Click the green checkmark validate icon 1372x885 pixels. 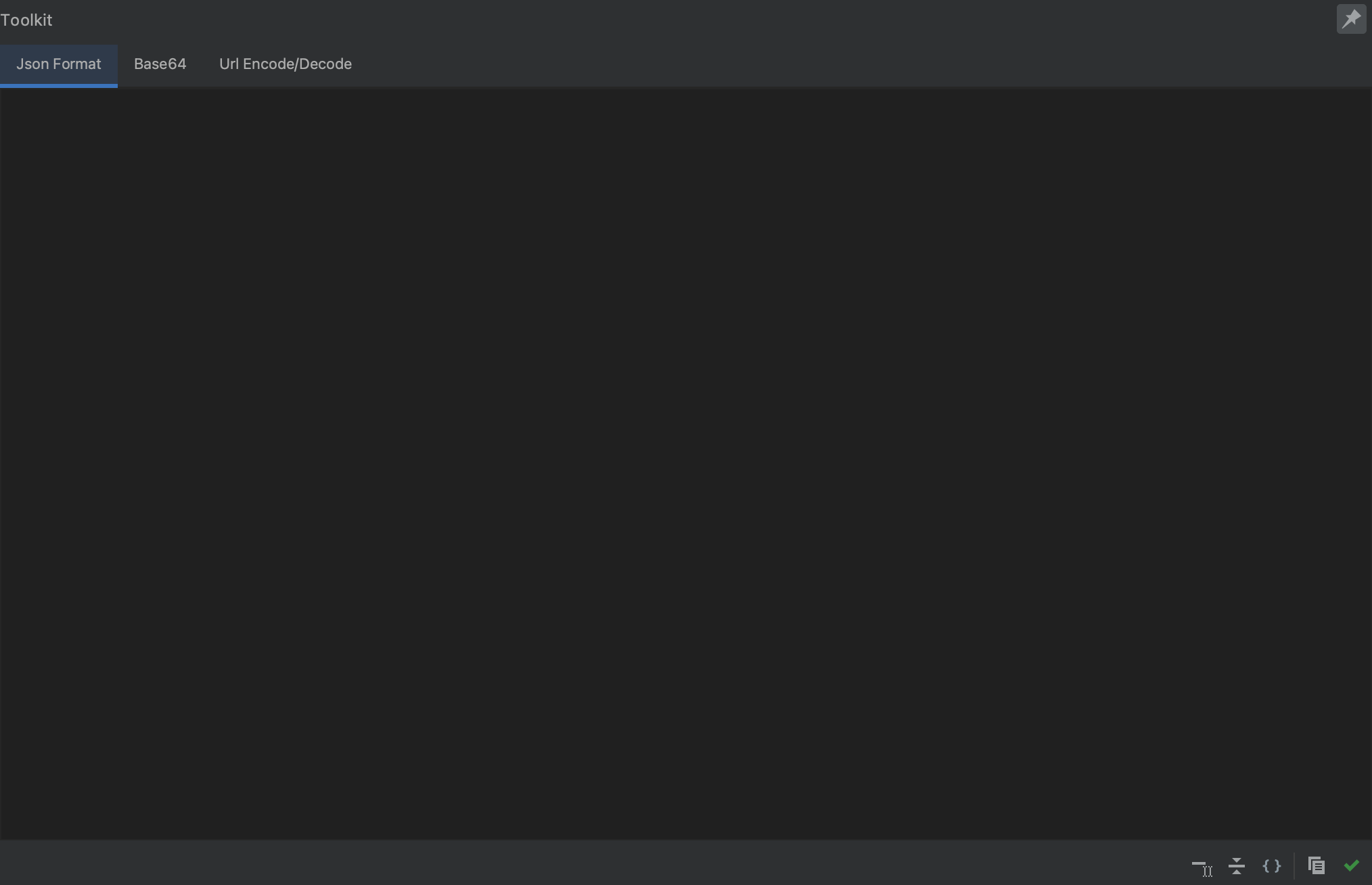coord(1352,866)
